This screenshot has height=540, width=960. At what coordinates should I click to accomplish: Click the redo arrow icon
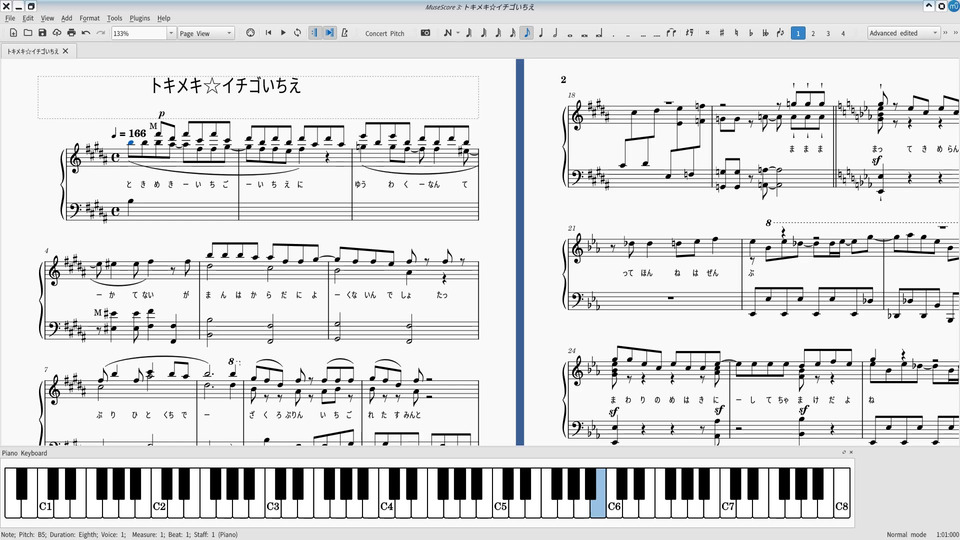(x=101, y=33)
